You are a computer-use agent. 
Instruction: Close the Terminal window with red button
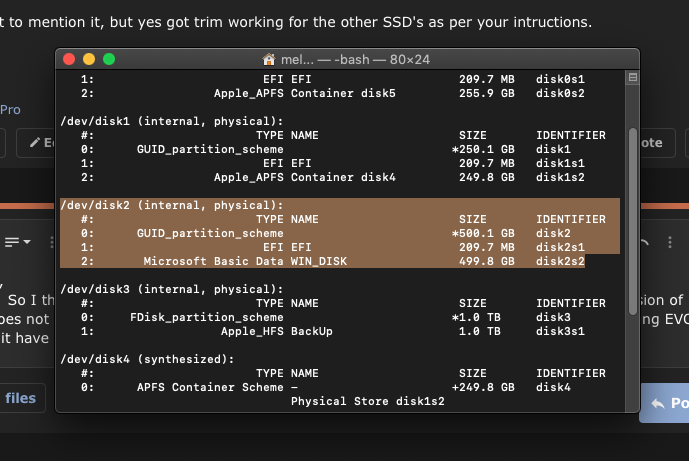(x=69, y=59)
